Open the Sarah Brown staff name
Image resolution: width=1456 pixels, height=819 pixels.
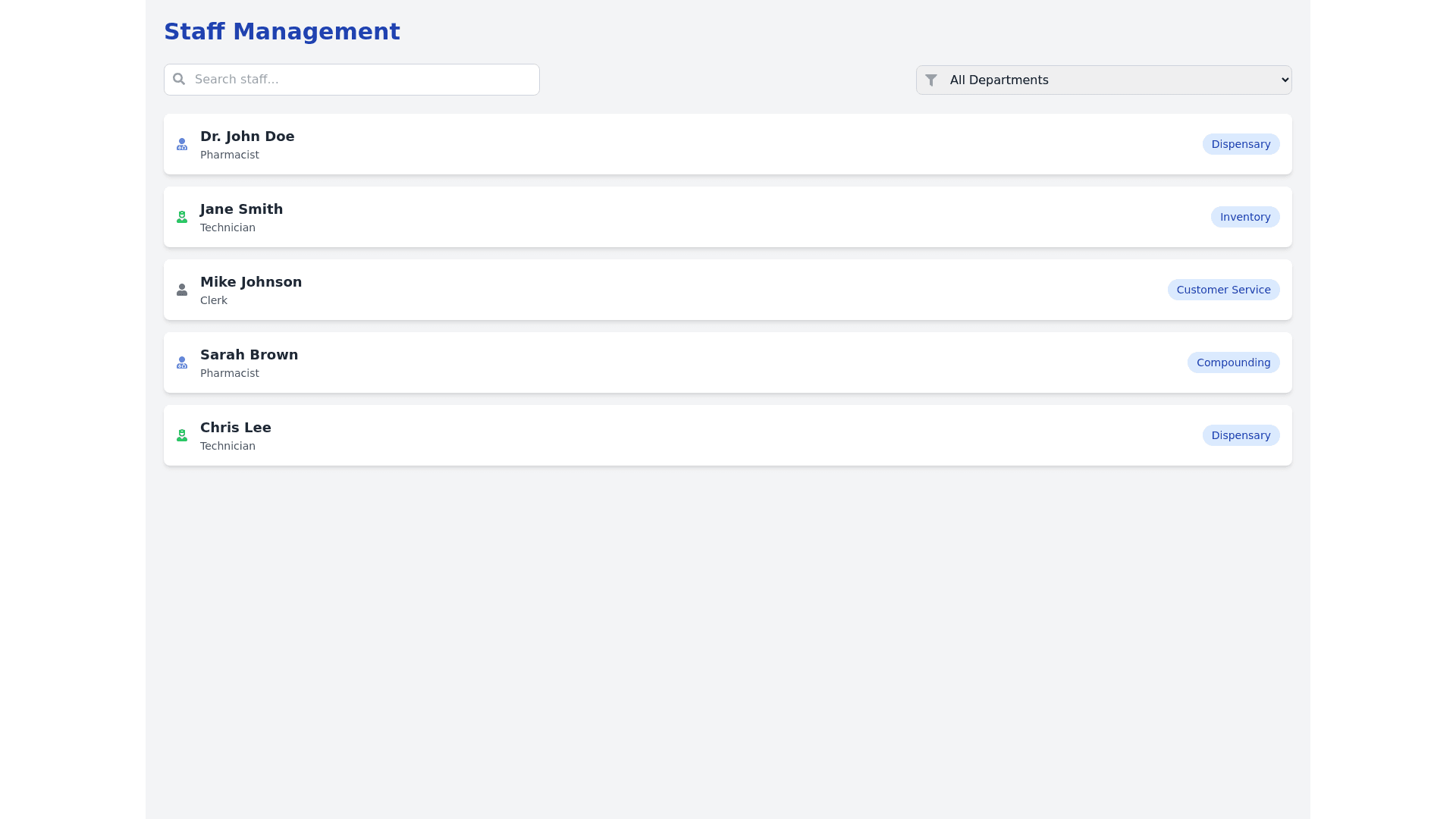click(249, 355)
